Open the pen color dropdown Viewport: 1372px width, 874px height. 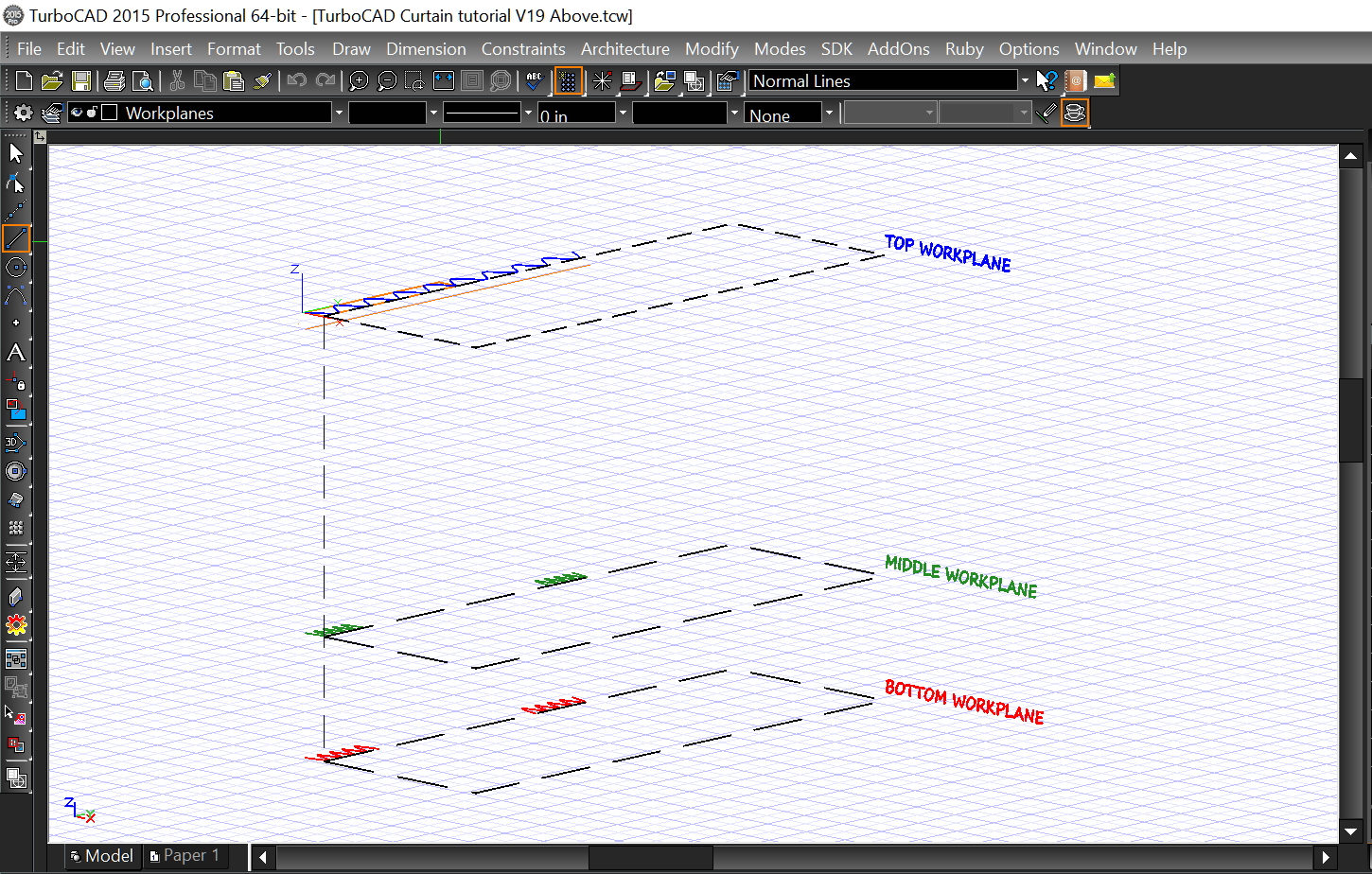pyautogui.click(x=433, y=114)
